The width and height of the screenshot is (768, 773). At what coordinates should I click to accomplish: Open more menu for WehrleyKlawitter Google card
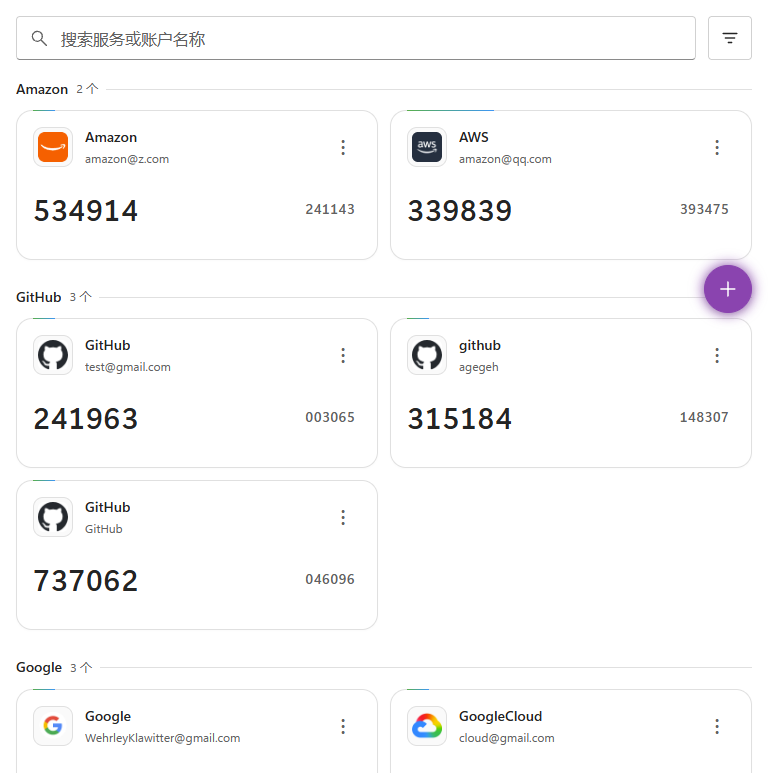(343, 726)
